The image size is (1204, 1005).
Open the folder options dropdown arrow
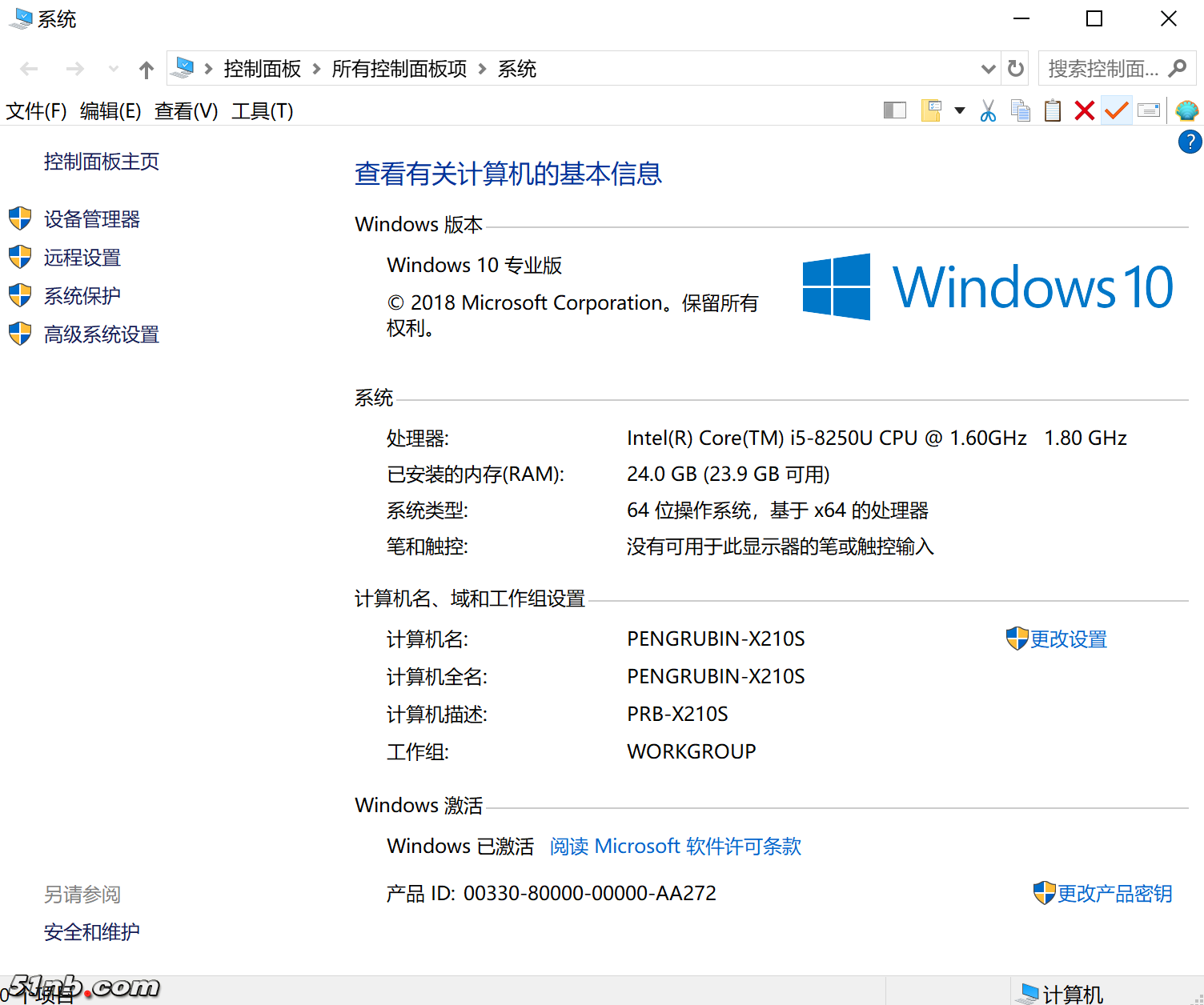pos(959,110)
